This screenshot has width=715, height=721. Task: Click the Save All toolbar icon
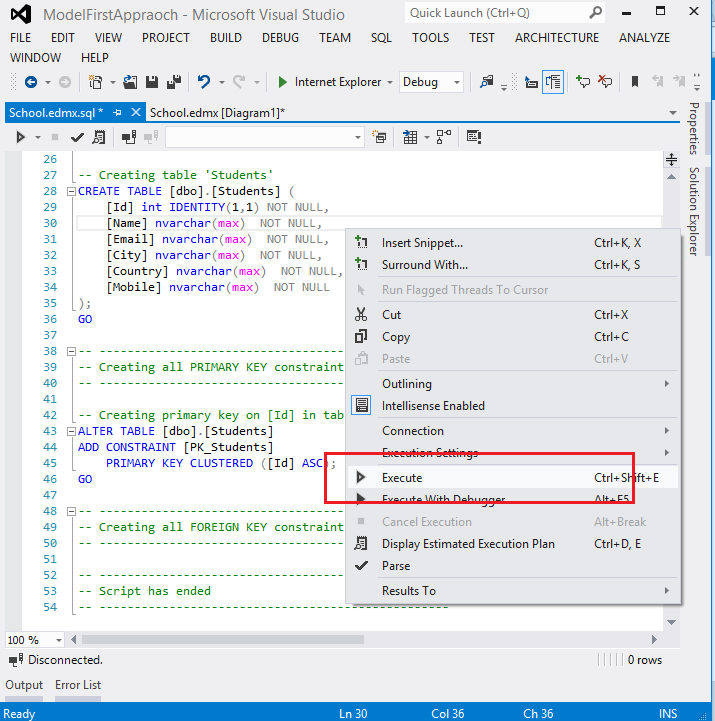[174, 82]
